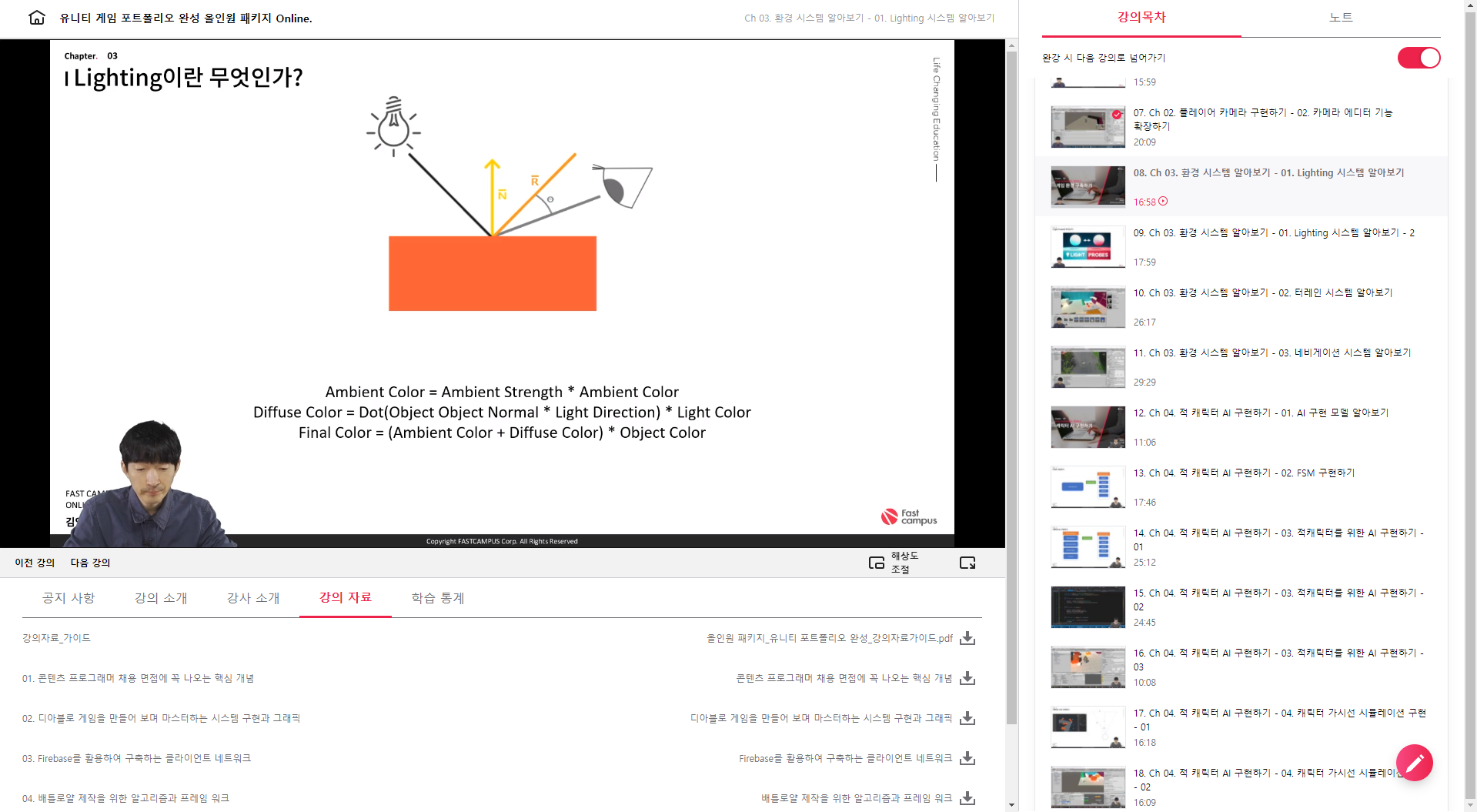Image resolution: width=1477 pixels, height=812 pixels.
Task: Download 디아블로 게임 시스템 구현과 그래픽 자료
Action: point(967,718)
